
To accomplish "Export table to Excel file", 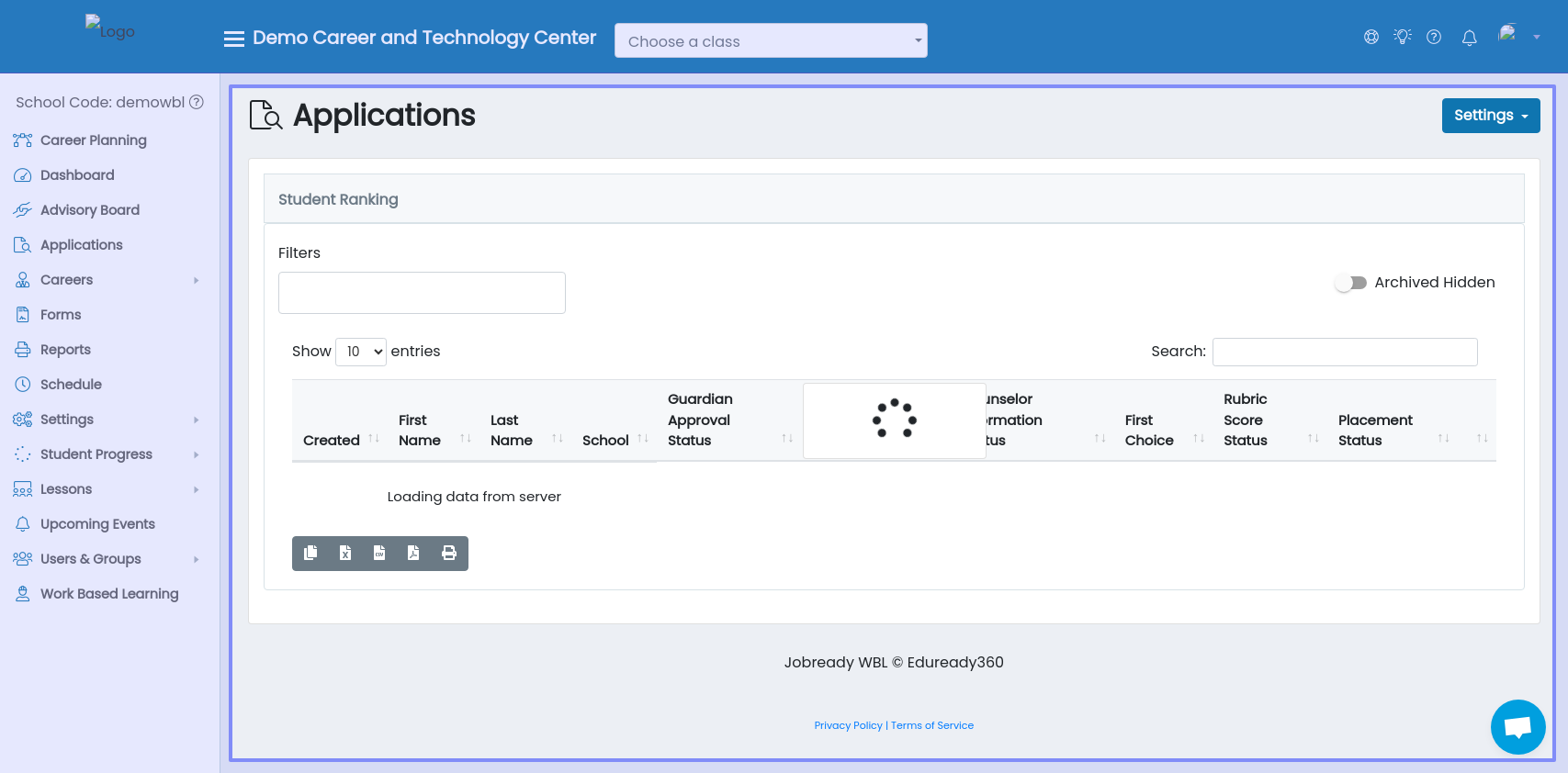I will 345,553.
